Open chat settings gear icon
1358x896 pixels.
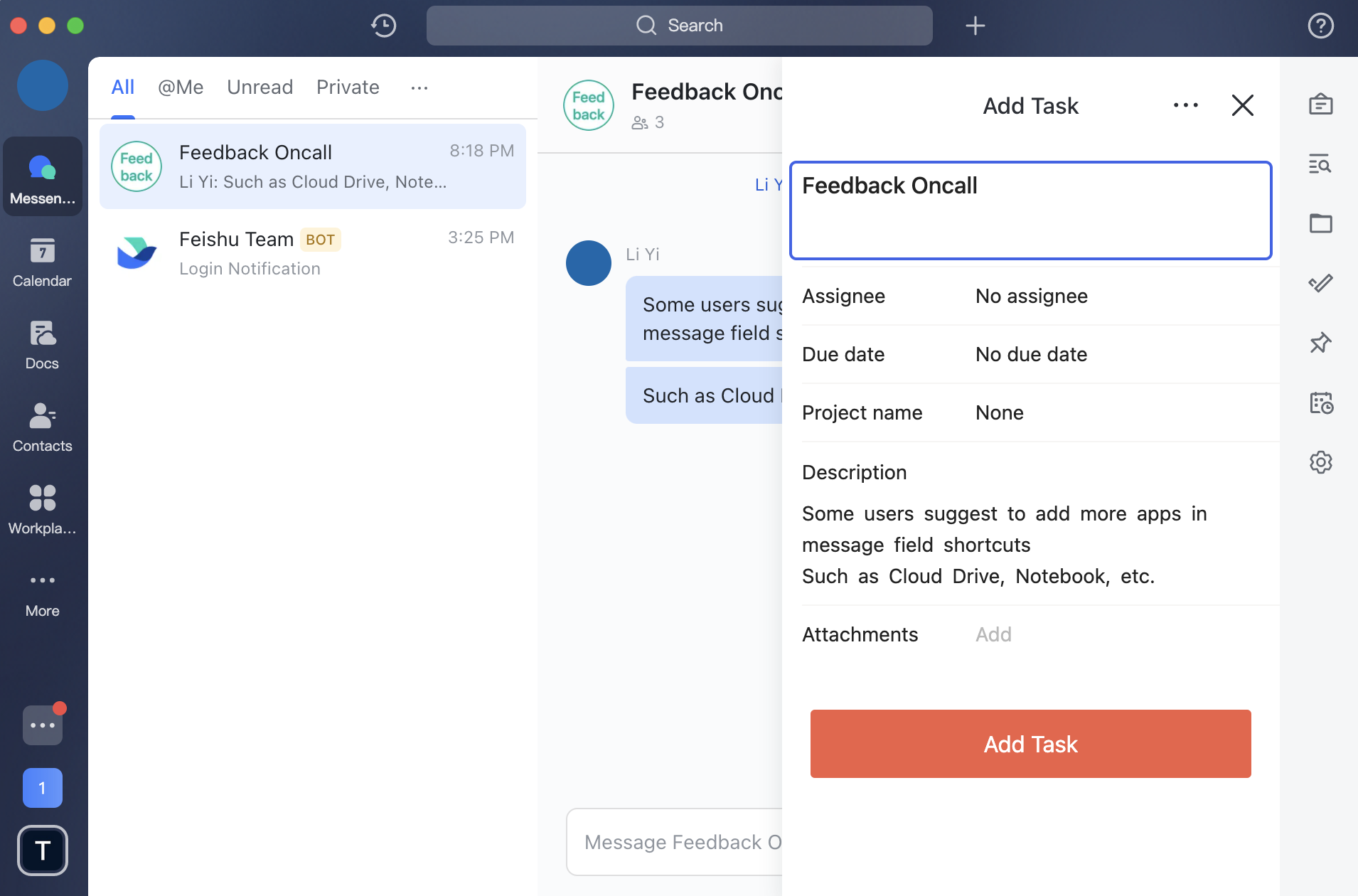1321,462
